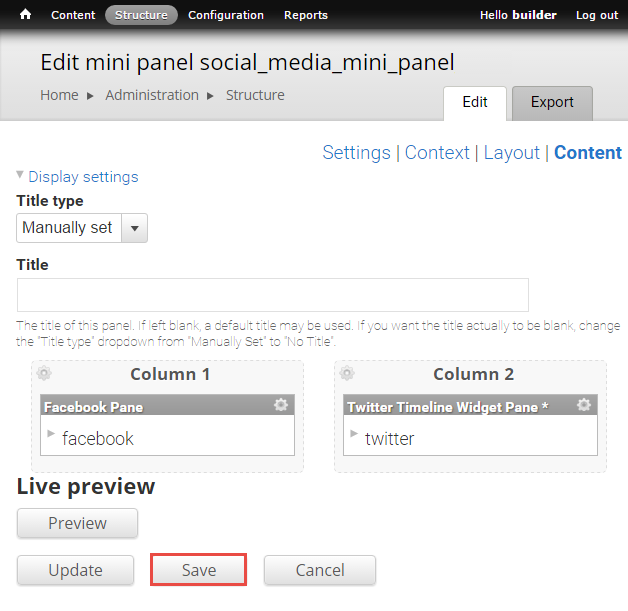Open the Structure admin menu
Image resolution: width=628 pixels, height=611 pixels.
click(x=141, y=15)
